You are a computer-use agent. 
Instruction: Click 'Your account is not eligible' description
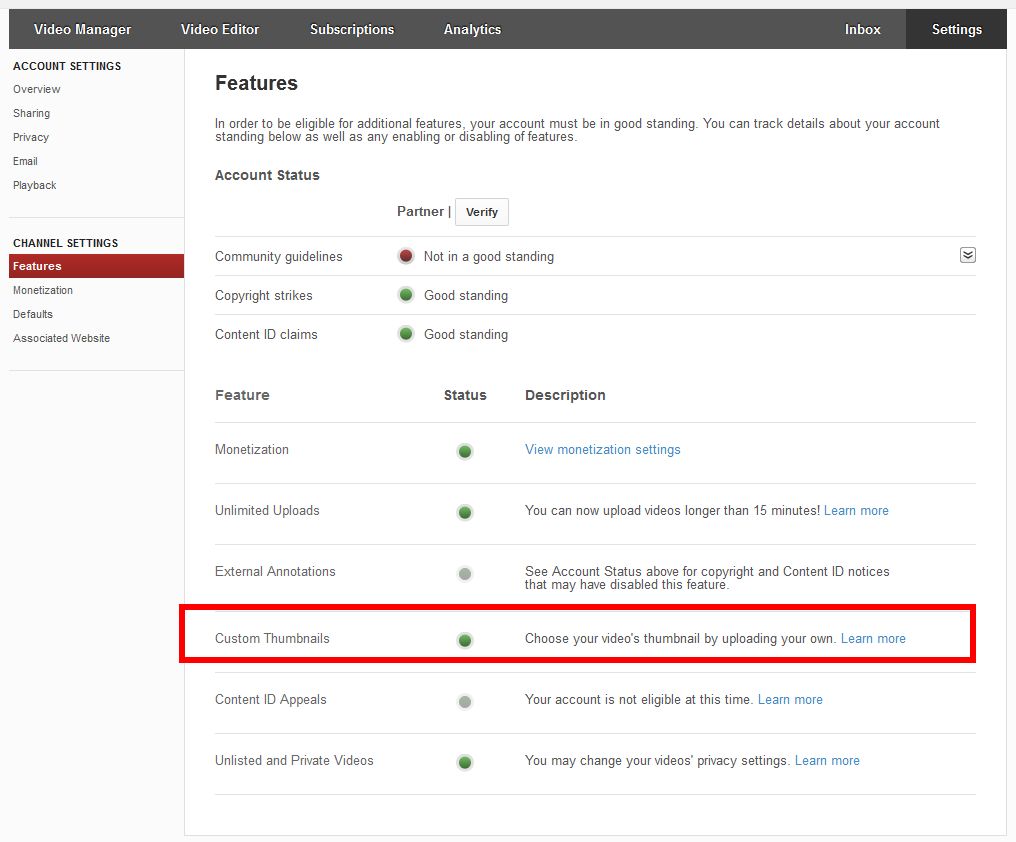coord(638,699)
